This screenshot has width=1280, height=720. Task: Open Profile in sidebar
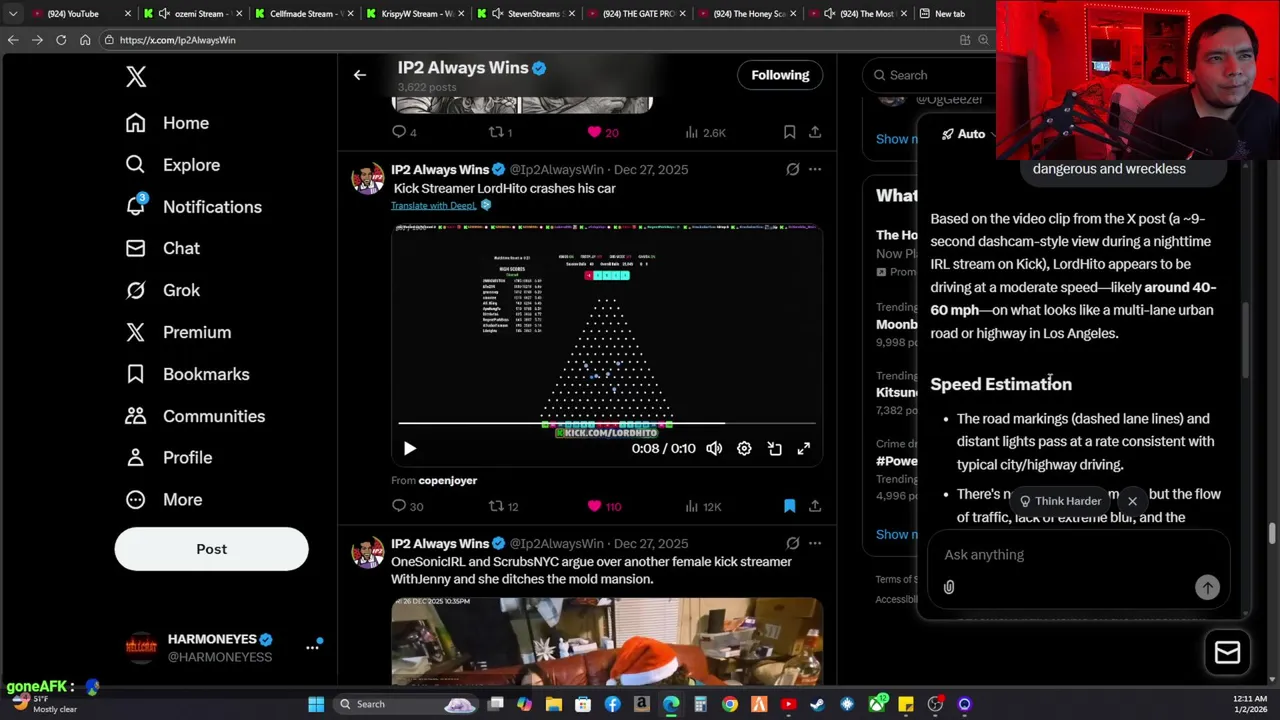pyautogui.click(x=168, y=457)
